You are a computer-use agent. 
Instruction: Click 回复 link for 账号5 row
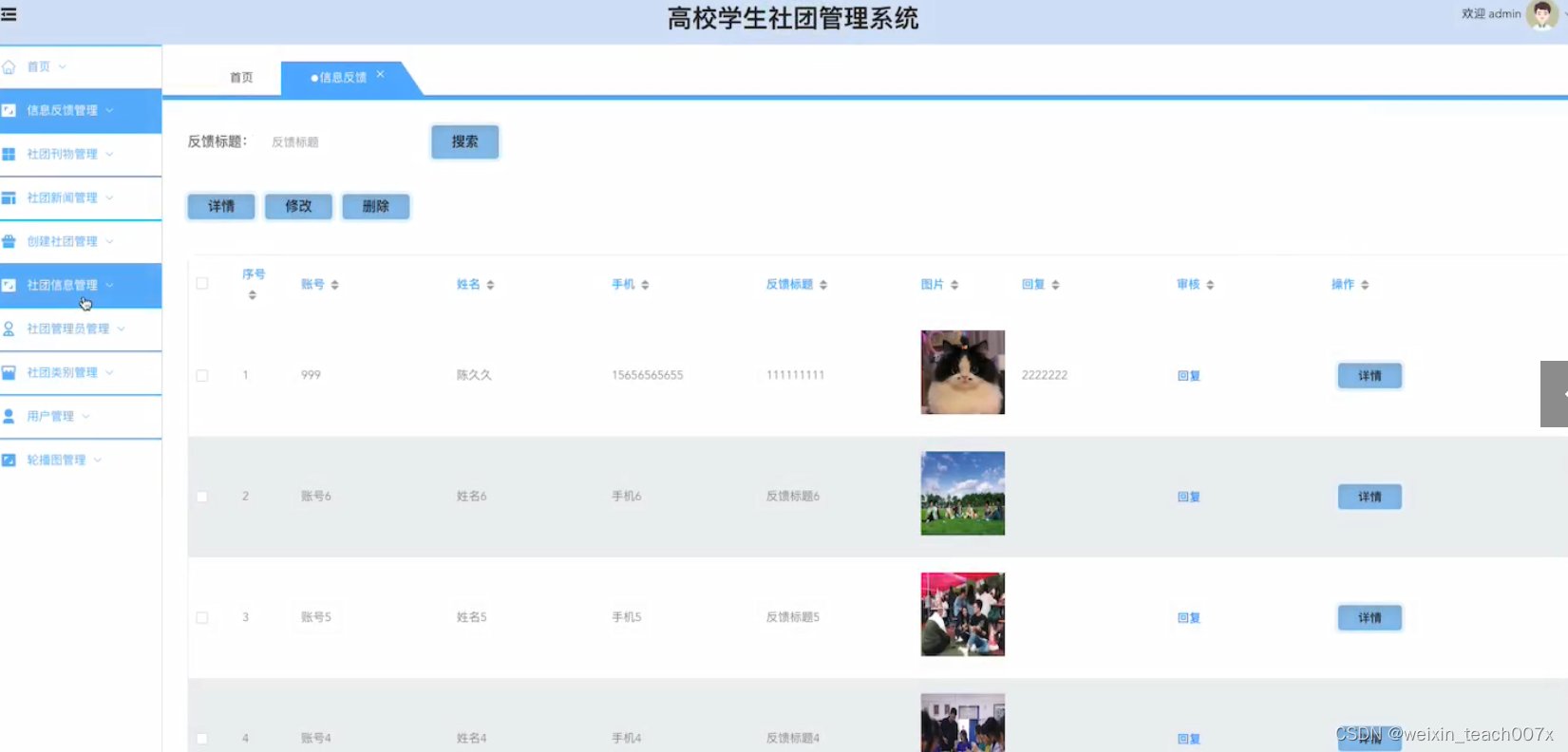[x=1189, y=618]
